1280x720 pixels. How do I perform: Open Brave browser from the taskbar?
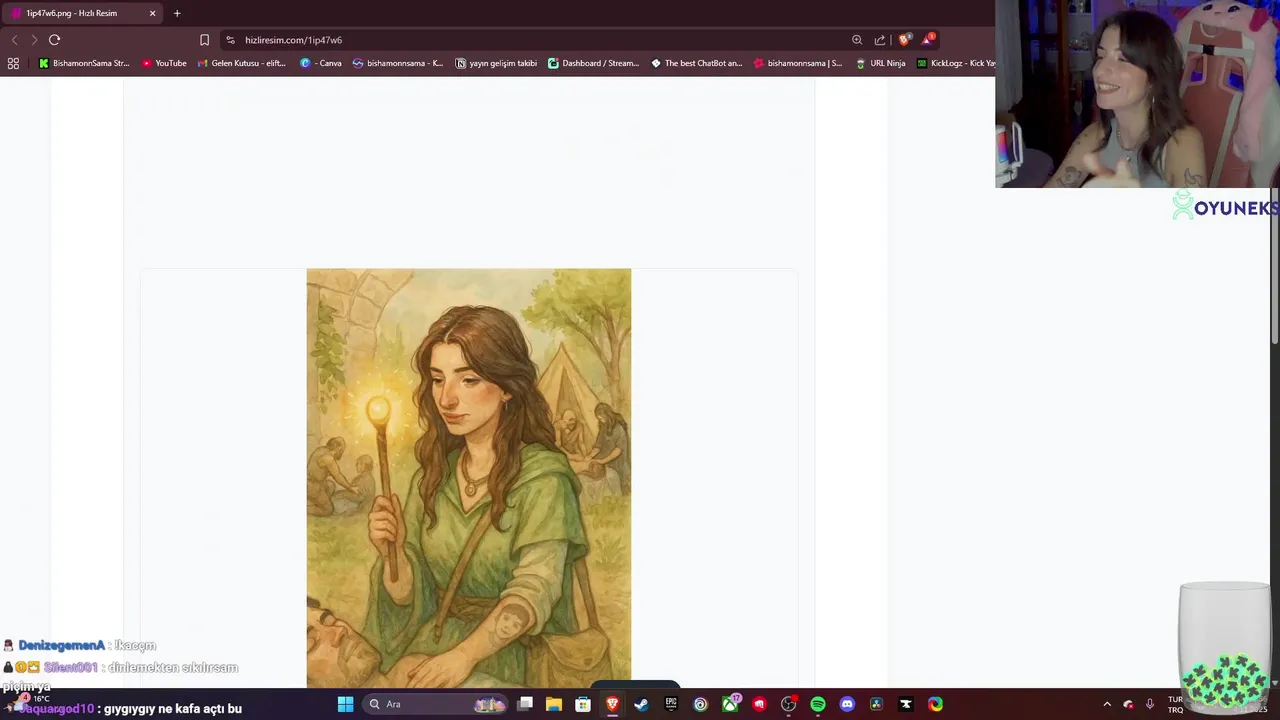[612, 704]
